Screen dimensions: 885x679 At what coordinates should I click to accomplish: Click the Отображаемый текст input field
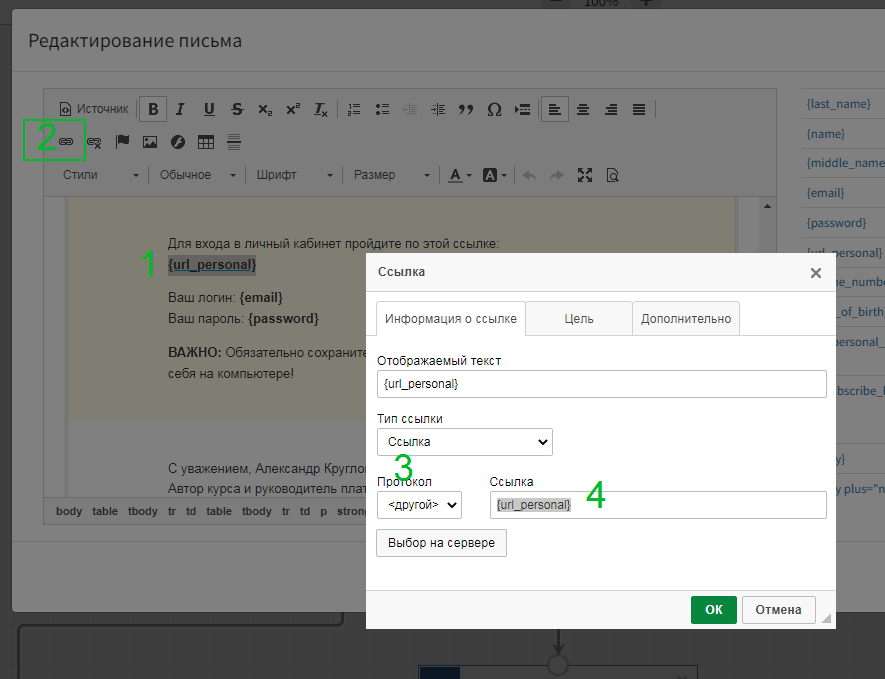coord(601,384)
